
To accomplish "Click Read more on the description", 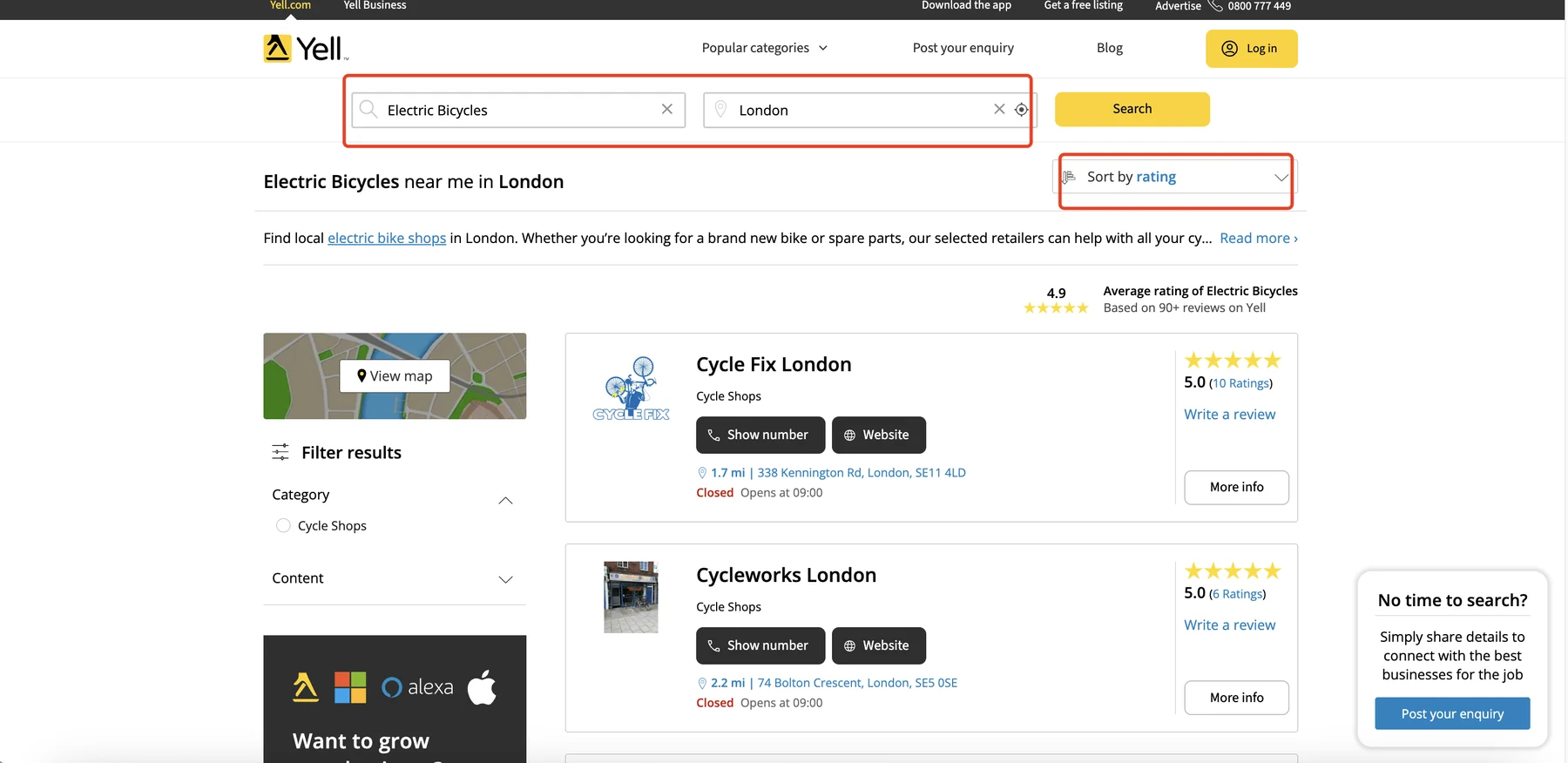I will click(x=1259, y=238).
